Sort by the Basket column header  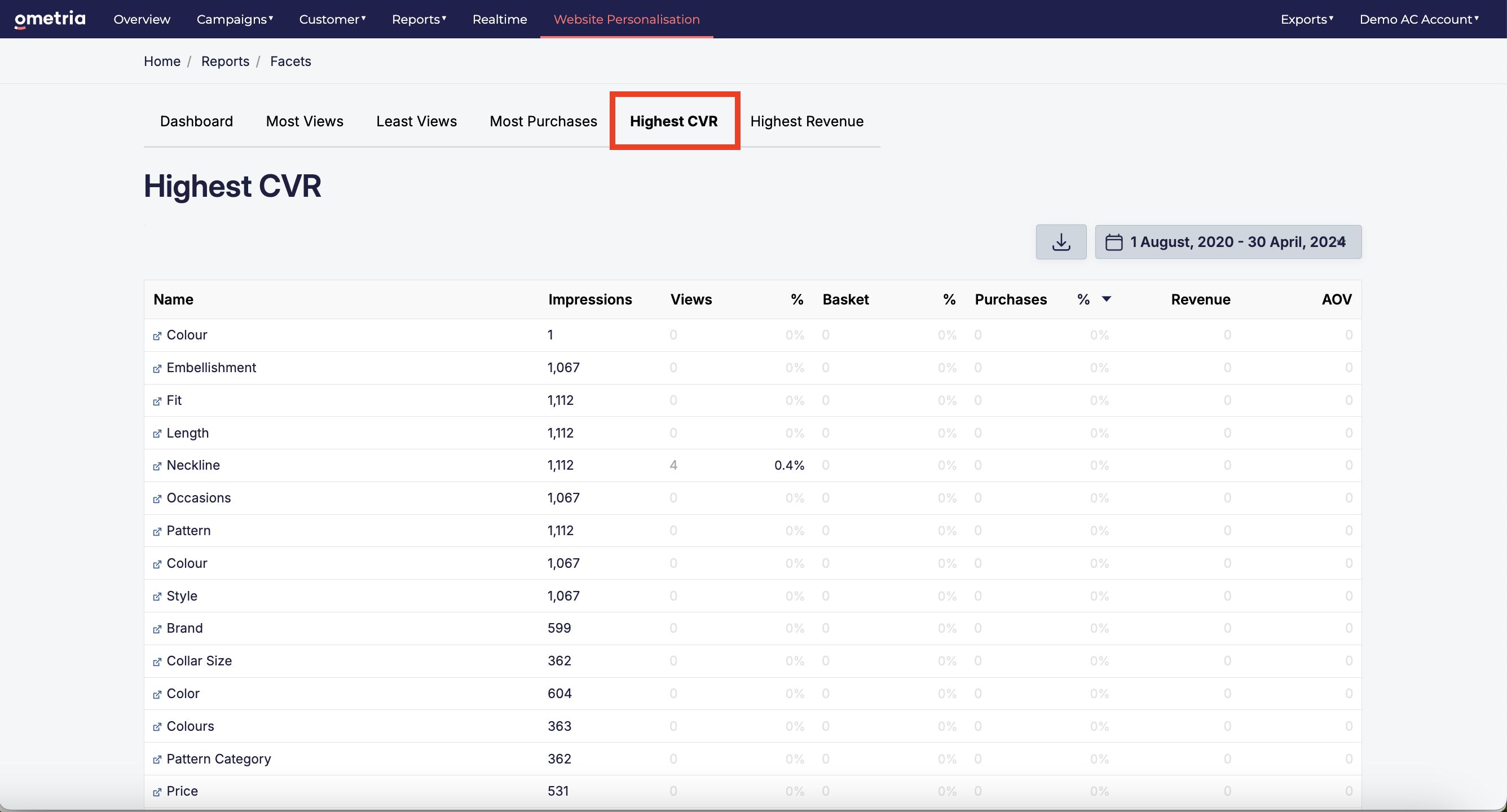[x=845, y=299]
